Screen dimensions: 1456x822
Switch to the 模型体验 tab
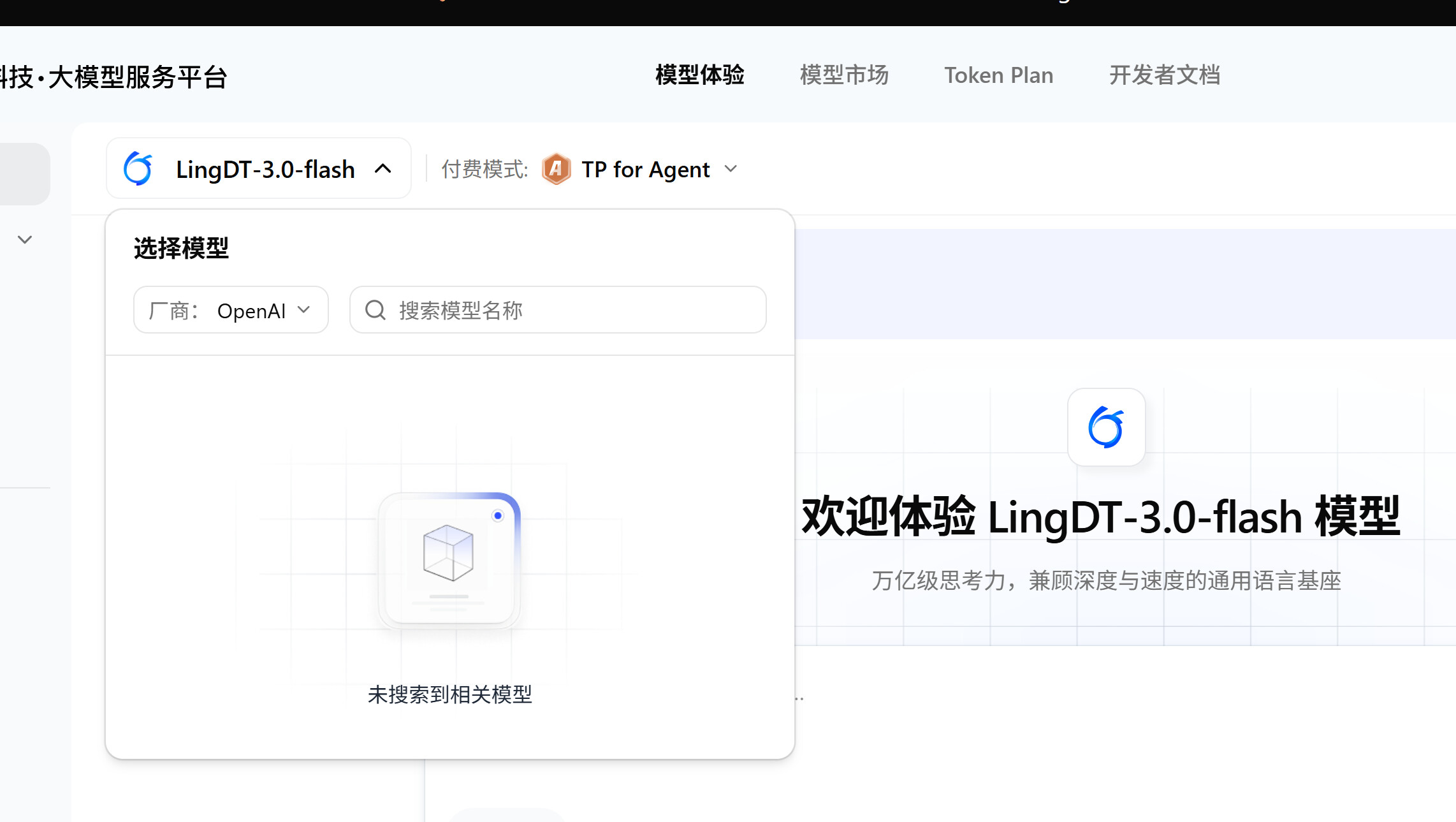point(700,75)
